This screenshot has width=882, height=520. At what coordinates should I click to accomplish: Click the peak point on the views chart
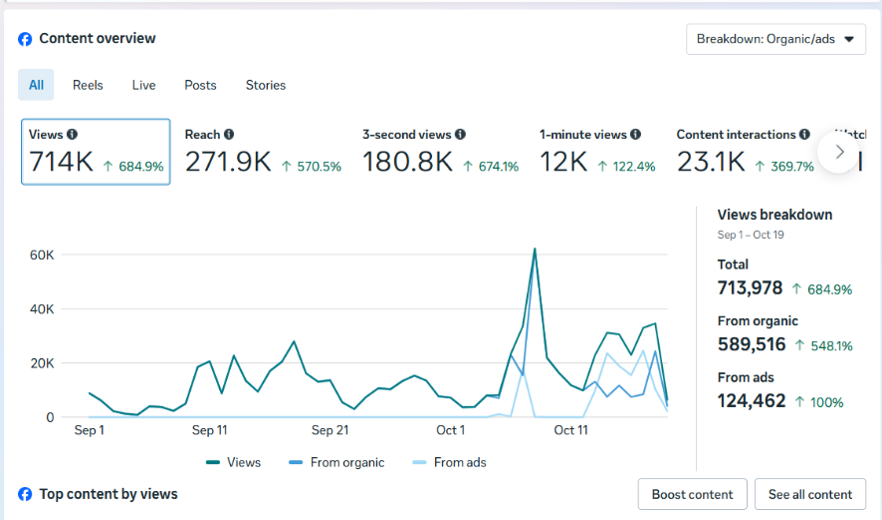pos(534,249)
